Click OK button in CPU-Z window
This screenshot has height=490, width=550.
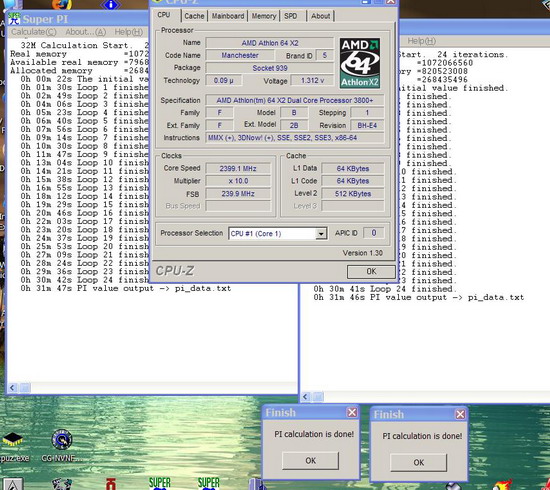371,271
